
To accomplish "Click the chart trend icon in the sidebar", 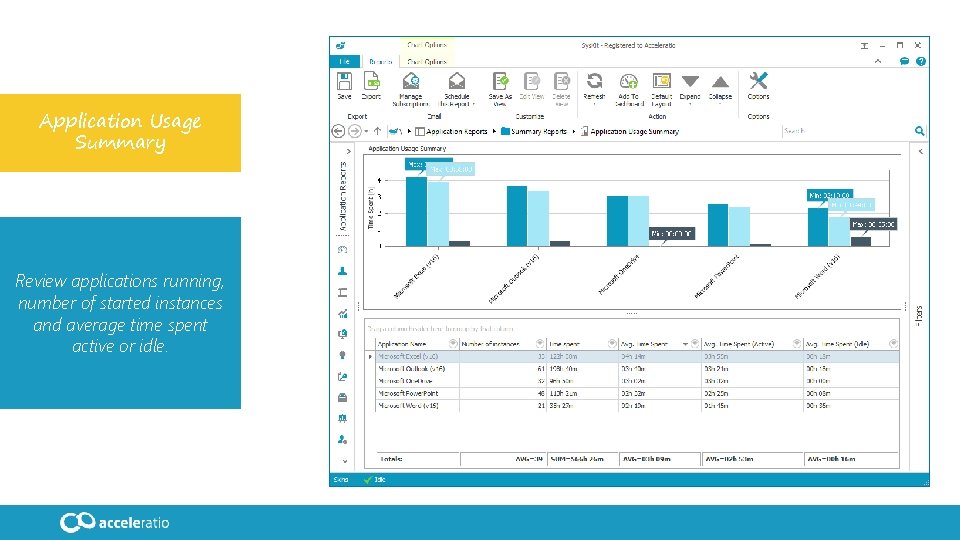I will [x=342, y=313].
